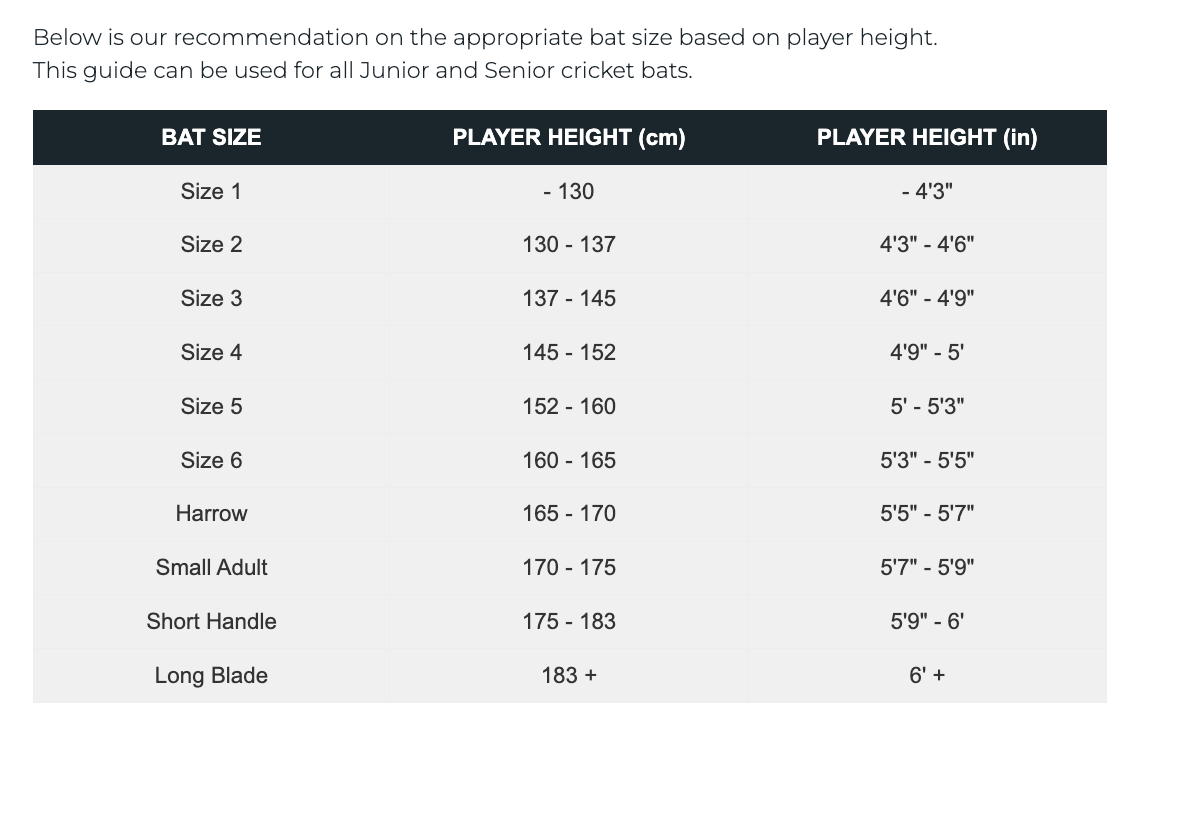
Task: Click the 4'9" - 5' inches cell
Action: 926,352
